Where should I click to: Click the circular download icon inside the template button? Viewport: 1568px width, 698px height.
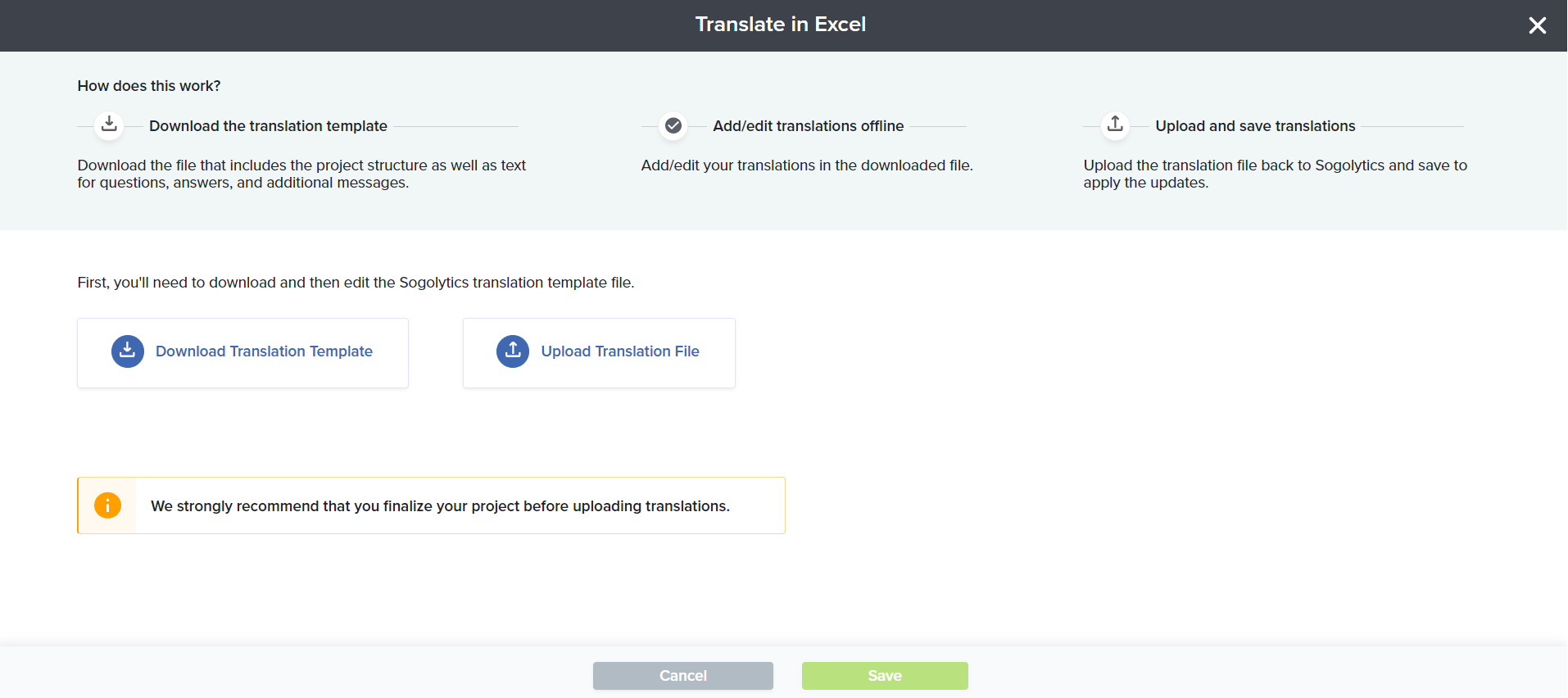(x=127, y=351)
